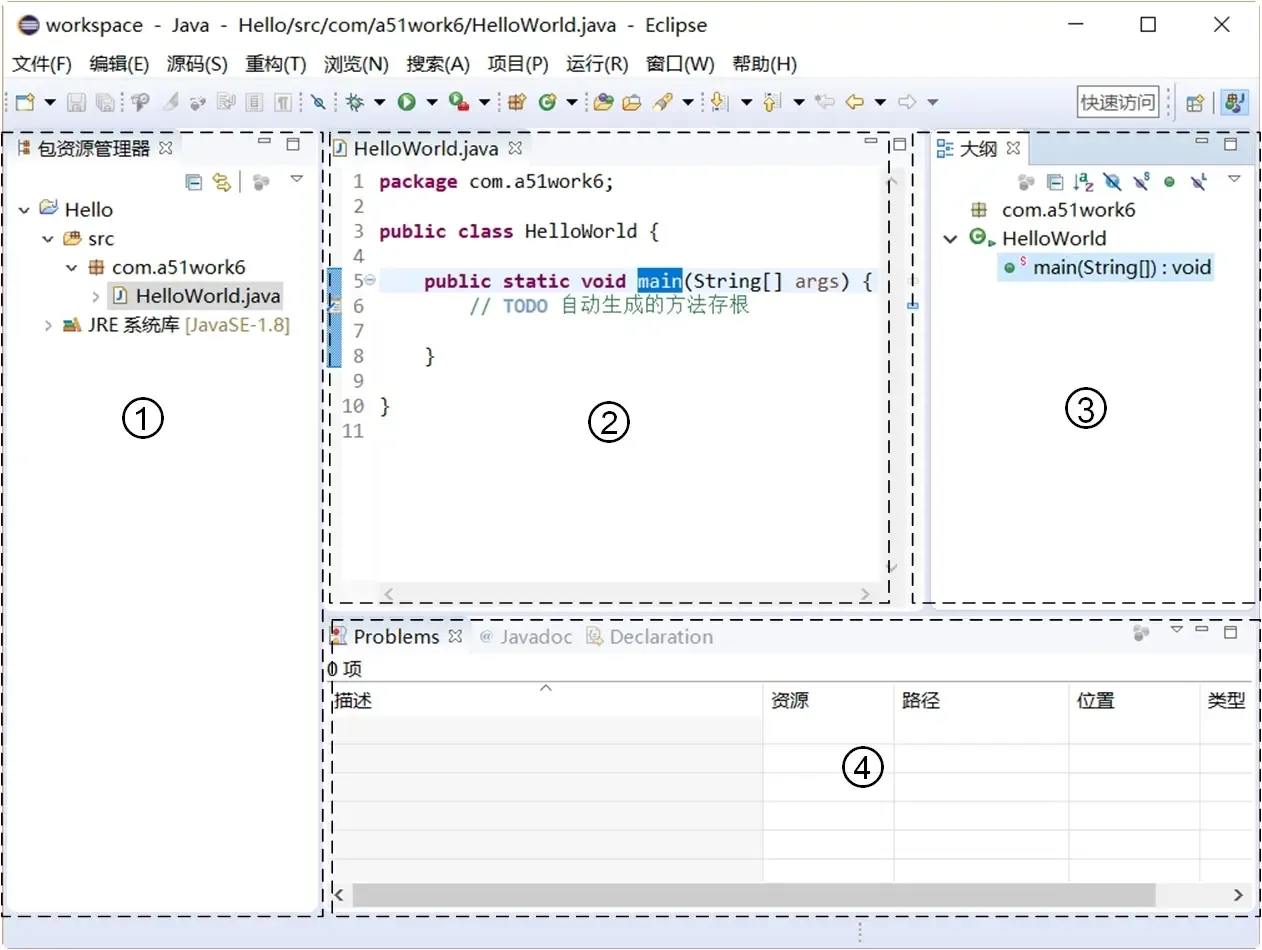The height and width of the screenshot is (950, 1262).
Task: Close the HelloWorld.java editor tab
Action: (x=515, y=148)
